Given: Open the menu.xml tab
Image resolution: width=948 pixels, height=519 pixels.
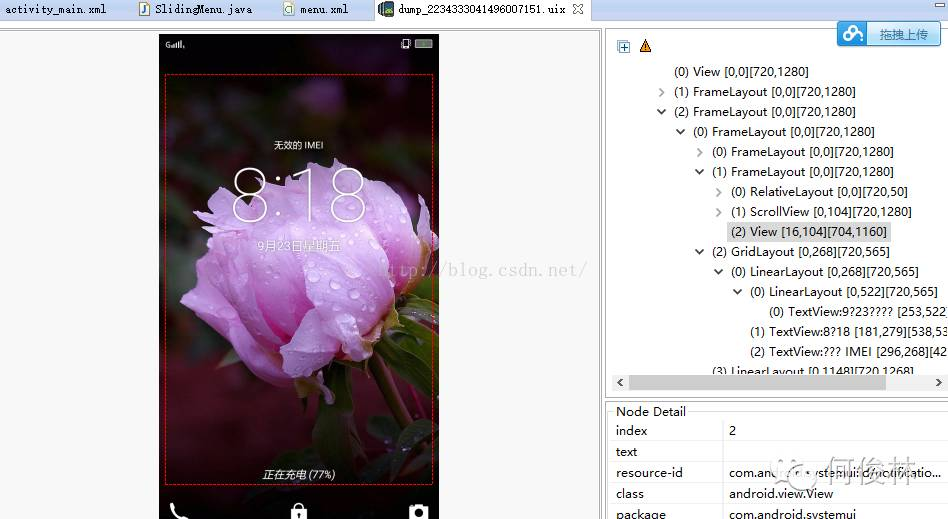Looking at the screenshot, I should pyautogui.click(x=317, y=9).
